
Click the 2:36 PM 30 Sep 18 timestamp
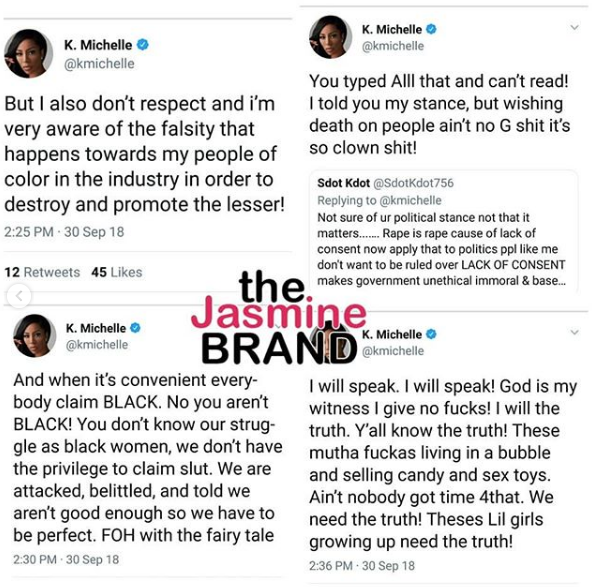362,566
